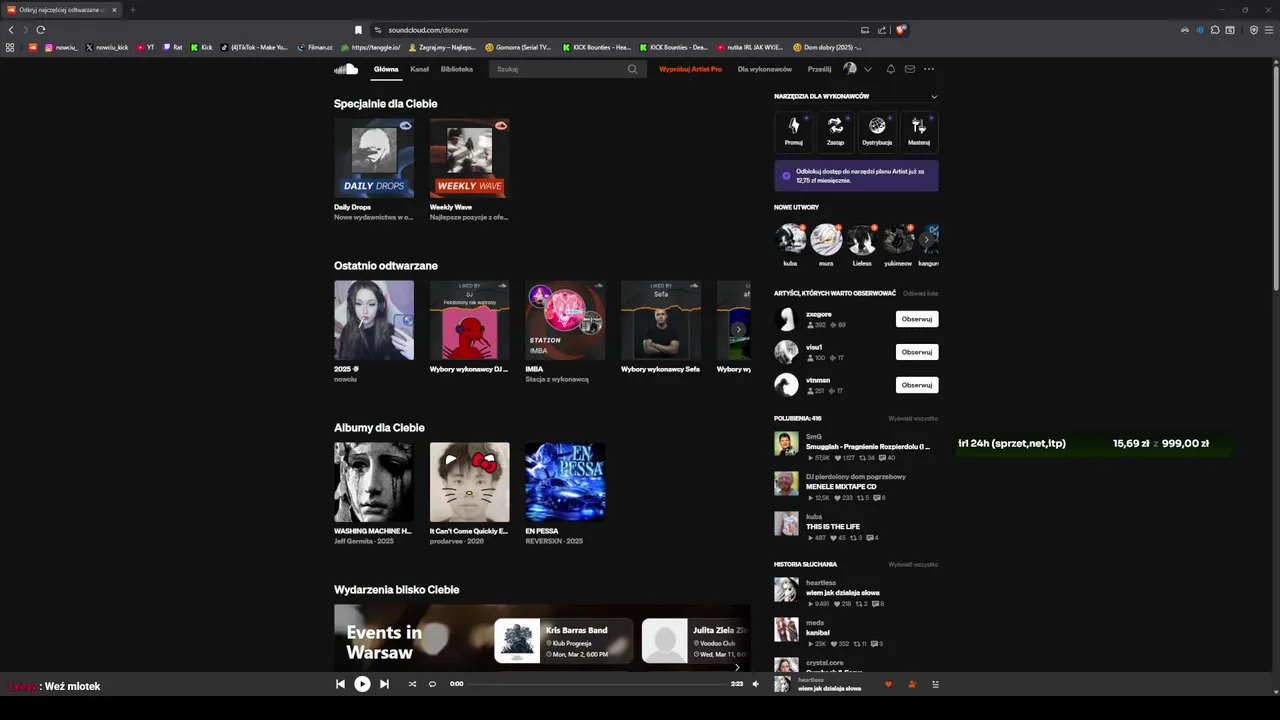Open Dla wykonawców menu item
Image resolution: width=1280 pixels, height=720 pixels.
click(765, 69)
